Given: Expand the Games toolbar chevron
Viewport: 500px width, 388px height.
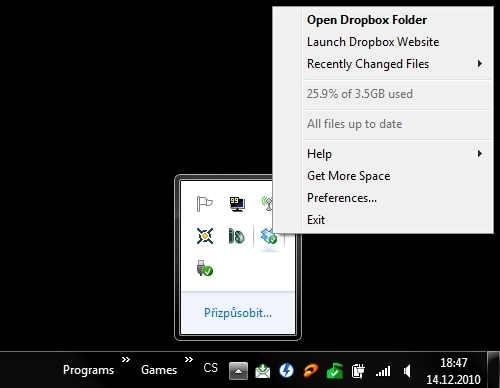Looking at the screenshot, I should [189, 360].
